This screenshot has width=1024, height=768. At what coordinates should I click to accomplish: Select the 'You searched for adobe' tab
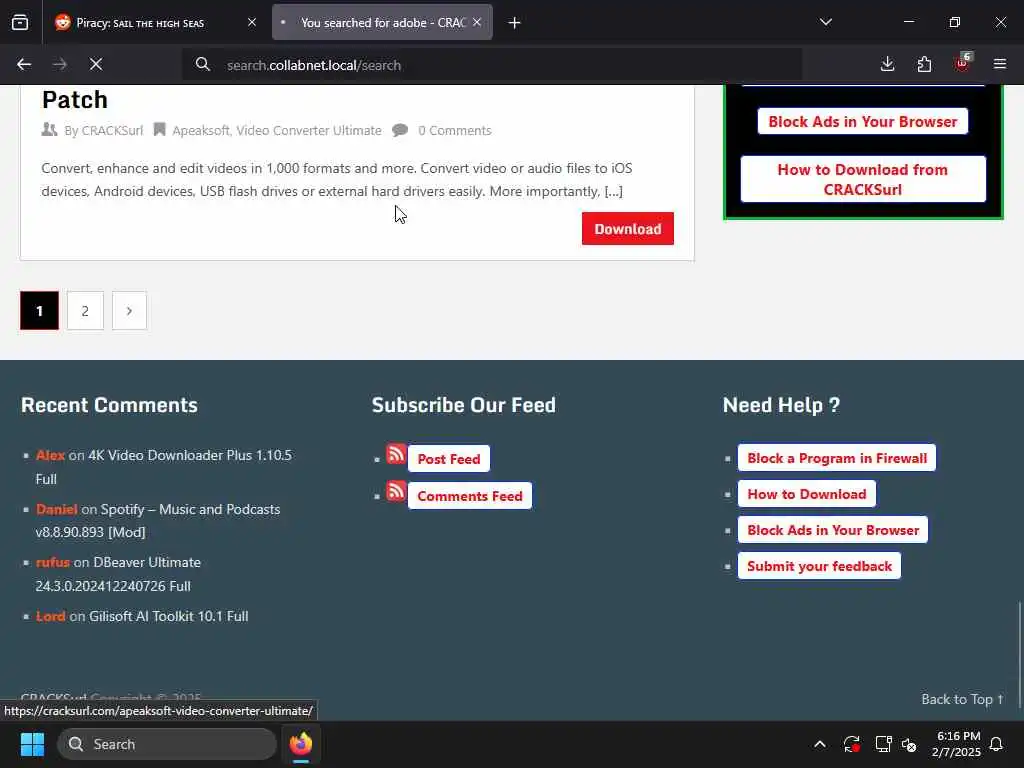(382, 23)
